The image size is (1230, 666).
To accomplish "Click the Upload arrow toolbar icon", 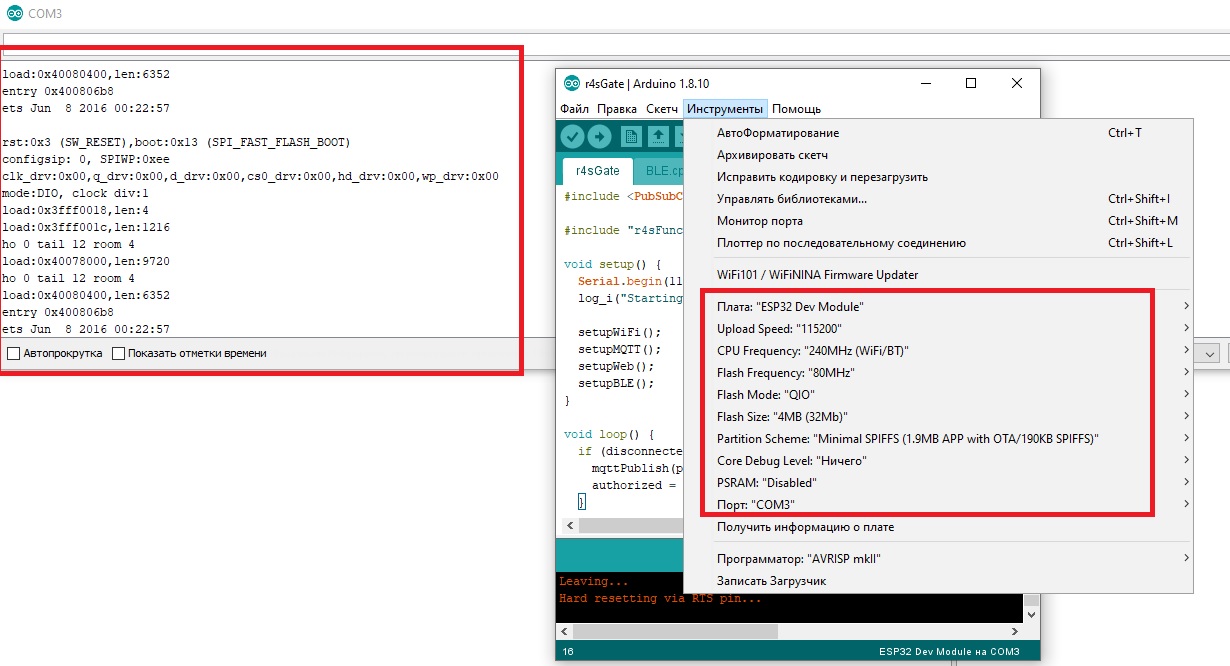I will (x=600, y=137).
